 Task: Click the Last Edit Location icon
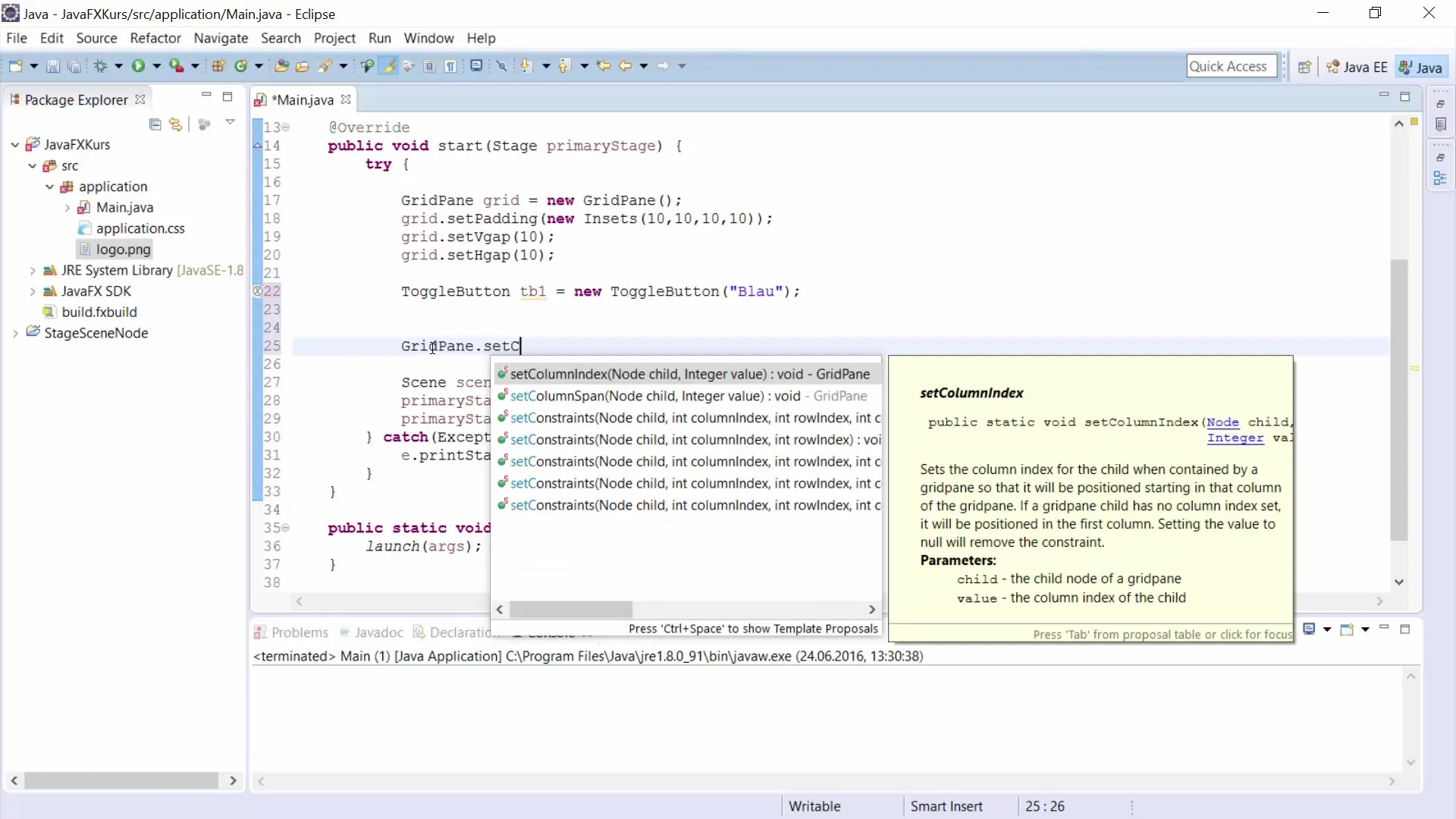(604, 66)
